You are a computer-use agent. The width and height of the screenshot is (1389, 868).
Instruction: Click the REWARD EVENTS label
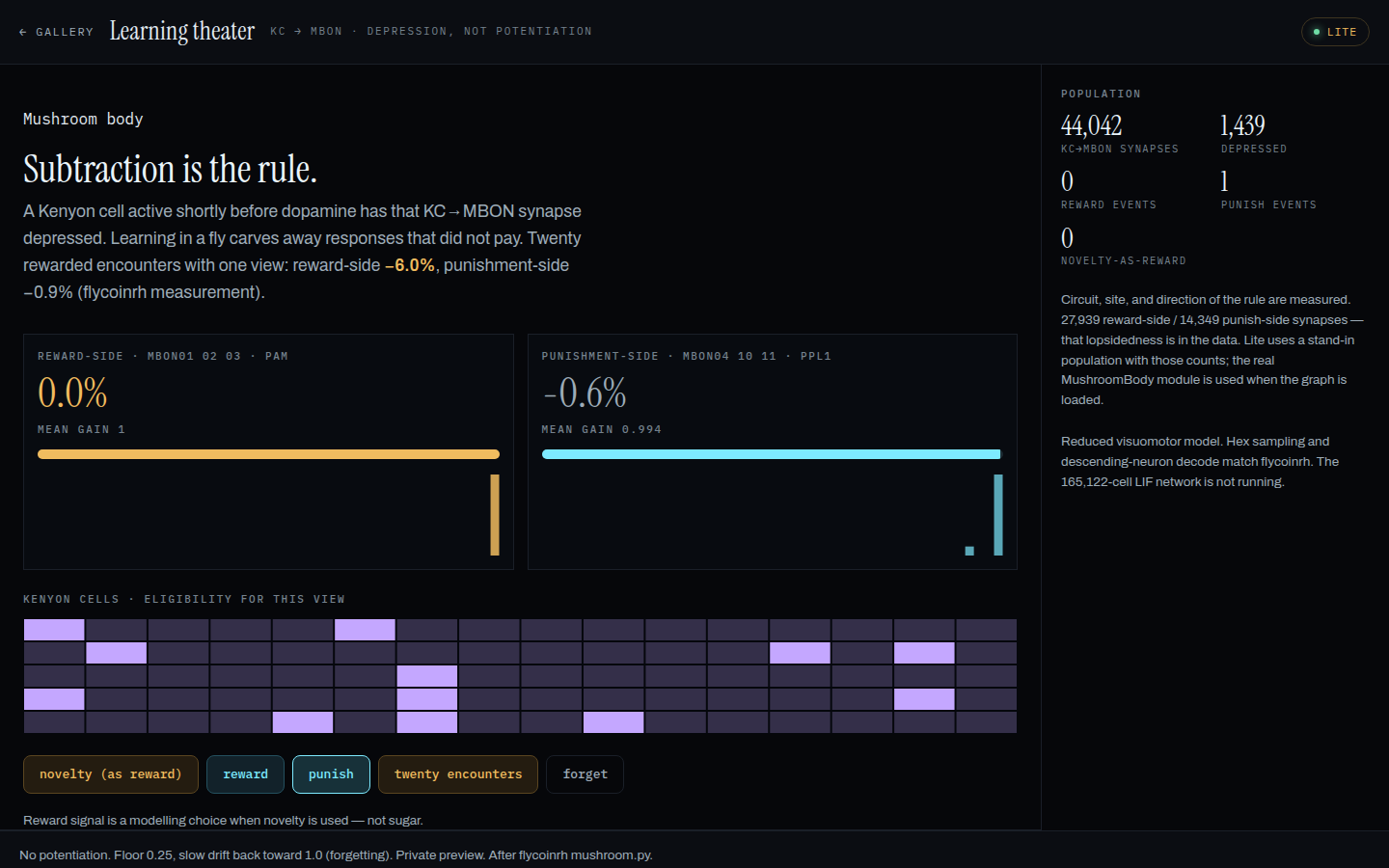[1108, 205]
